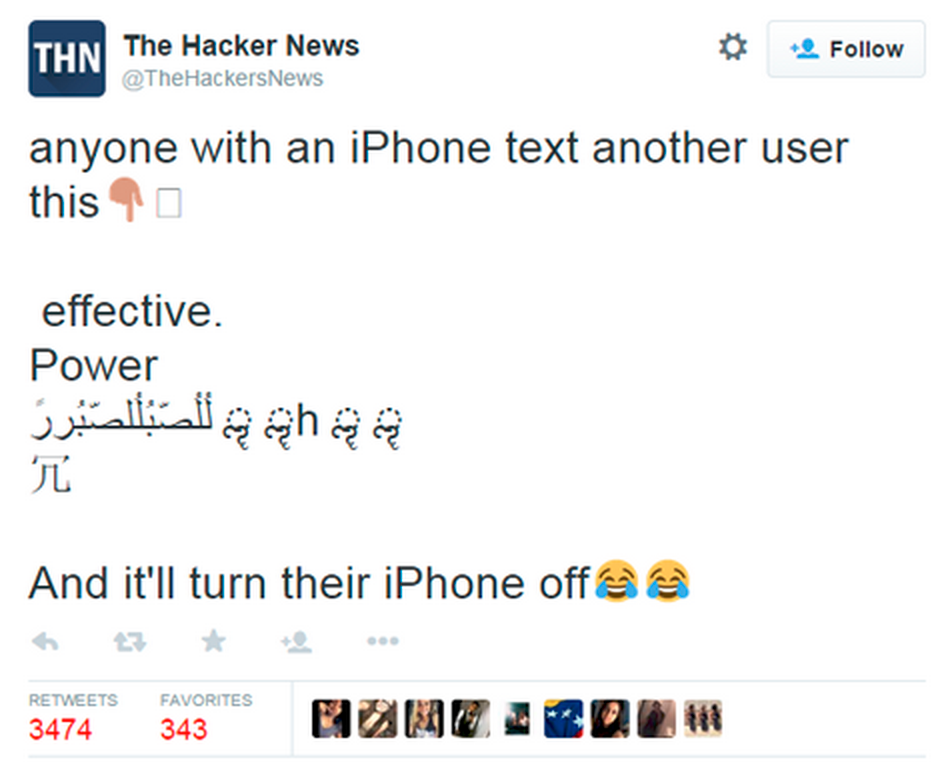Open the Venezuelan flag avatar thumbnail
The height and width of the screenshot is (762, 934).
[563, 719]
